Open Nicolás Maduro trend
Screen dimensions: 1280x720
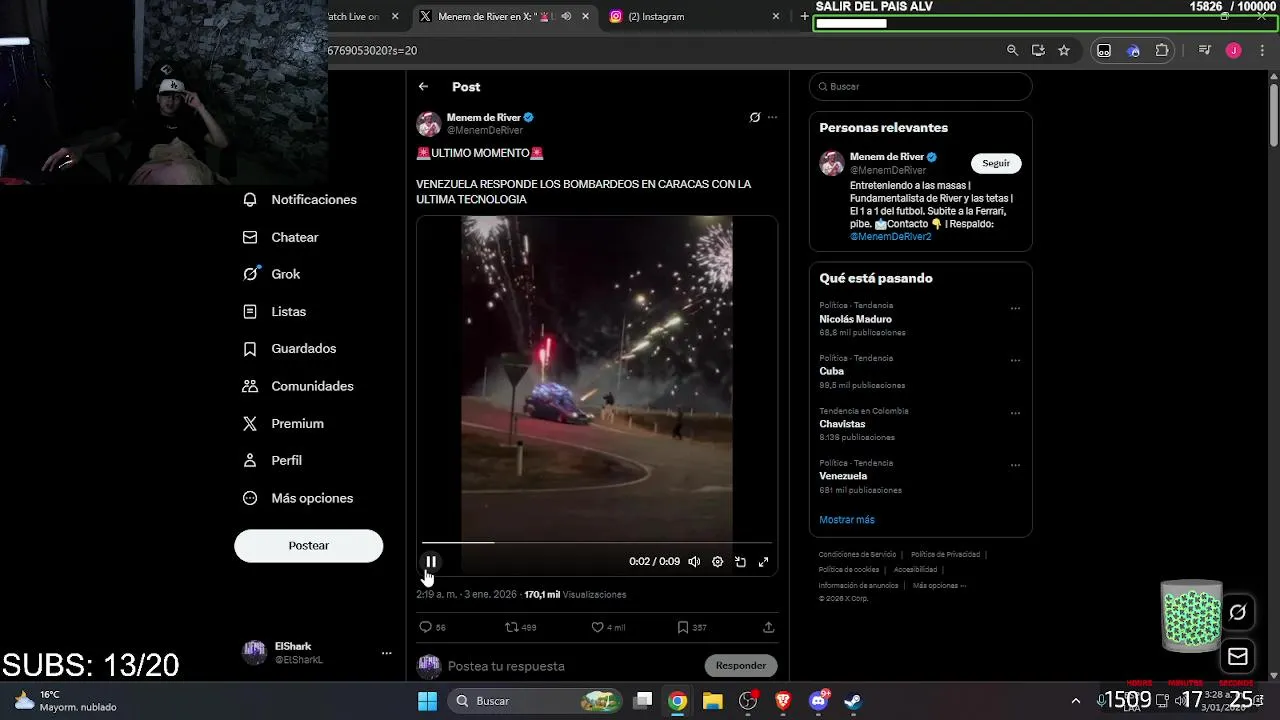tap(855, 319)
